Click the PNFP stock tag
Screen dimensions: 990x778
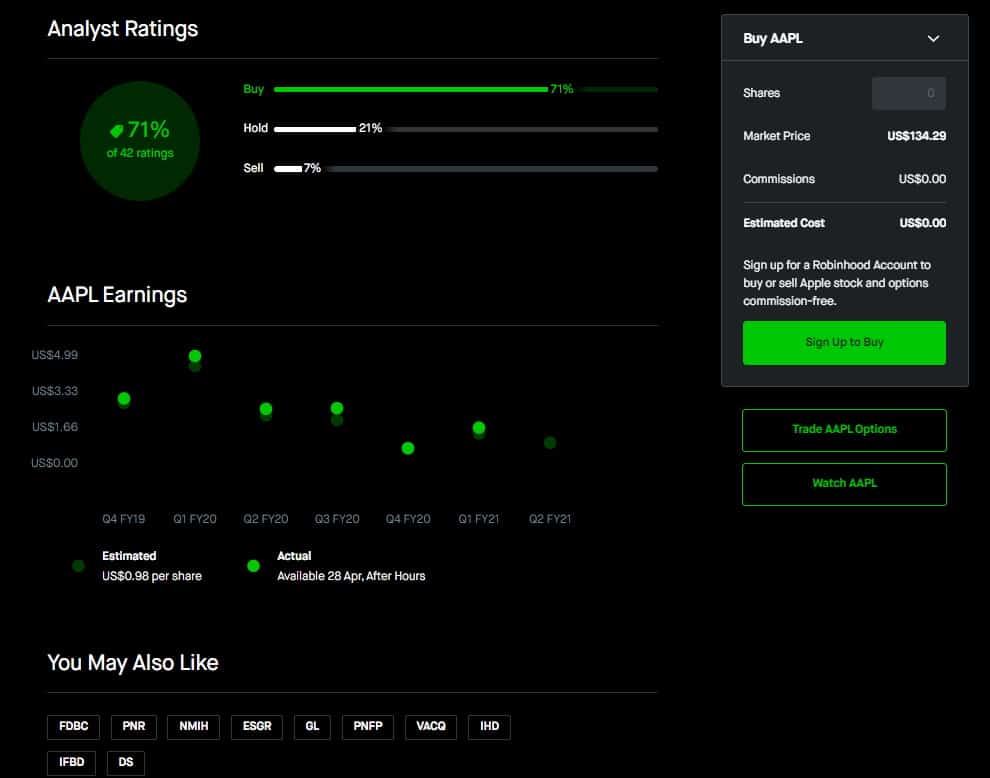click(x=367, y=727)
